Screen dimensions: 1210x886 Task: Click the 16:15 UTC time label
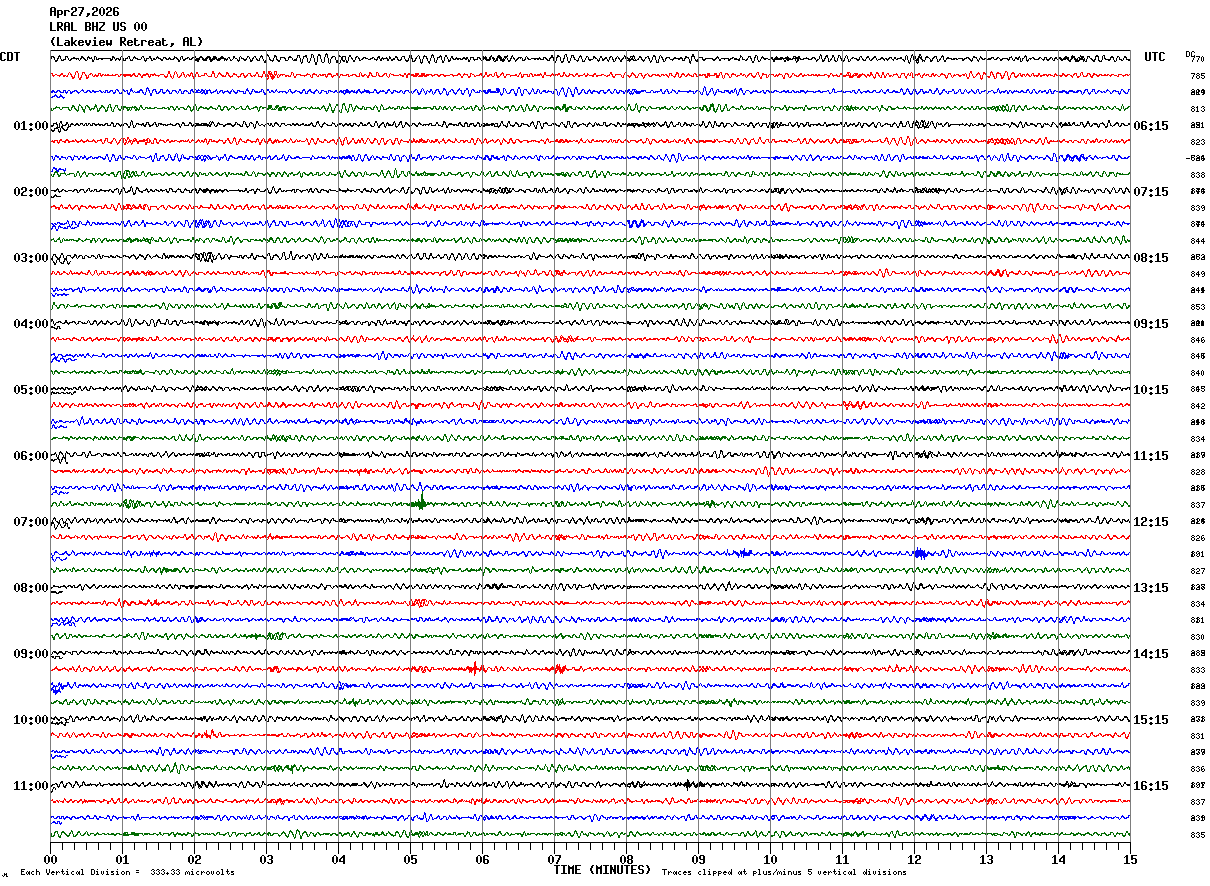coord(1151,786)
